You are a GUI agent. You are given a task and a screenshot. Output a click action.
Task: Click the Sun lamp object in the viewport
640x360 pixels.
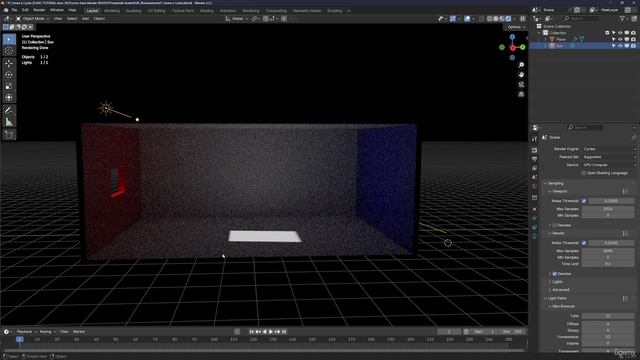click(x=106, y=108)
